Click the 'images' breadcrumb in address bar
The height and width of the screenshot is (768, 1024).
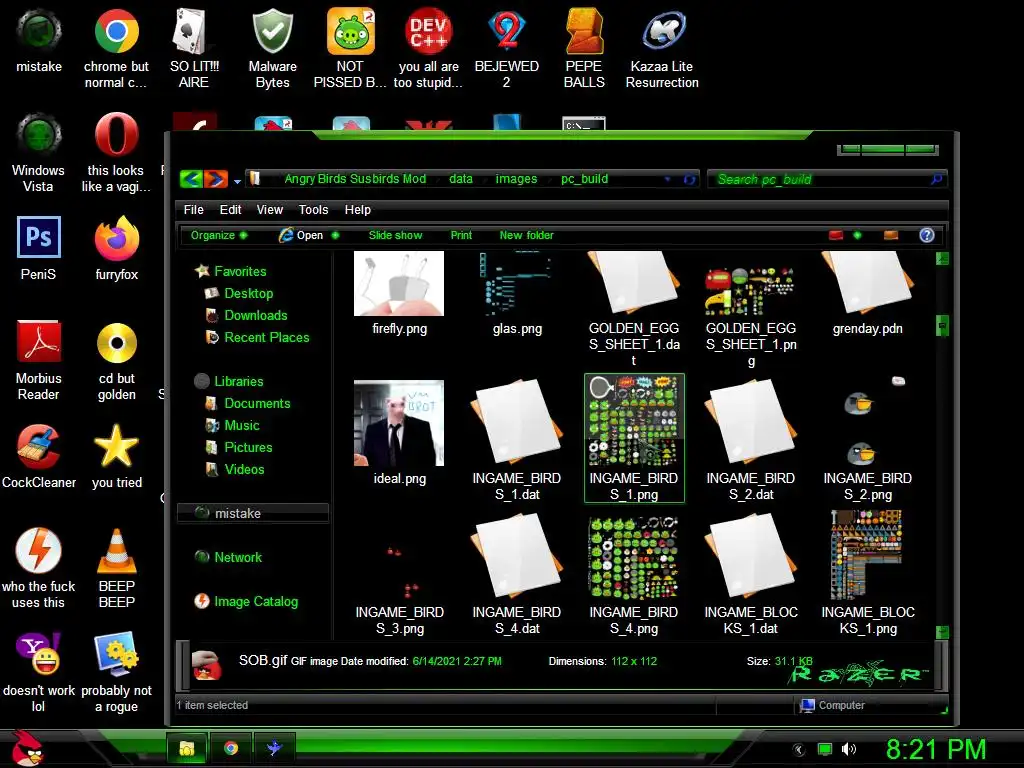[516, 179]
